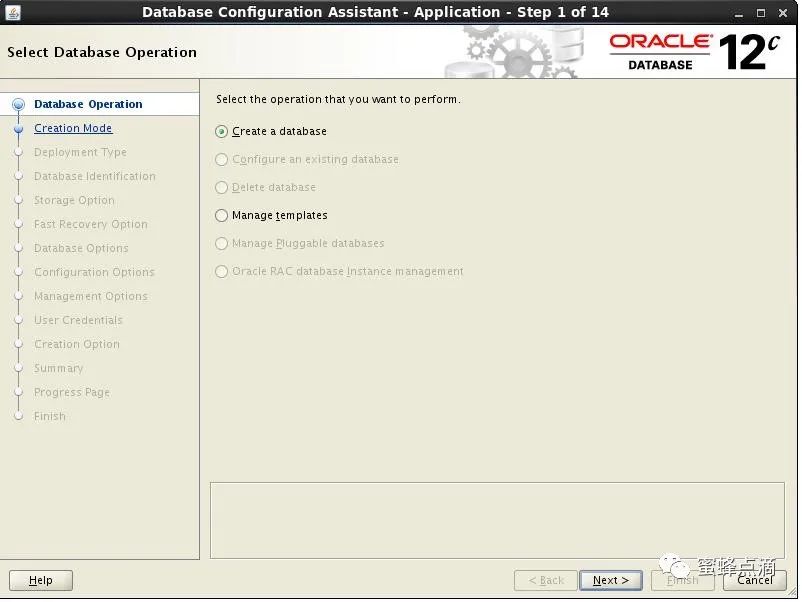Open the Creation Mode step link
The height and width of the screenshot is (602, 802).
(x=73, y=128)
